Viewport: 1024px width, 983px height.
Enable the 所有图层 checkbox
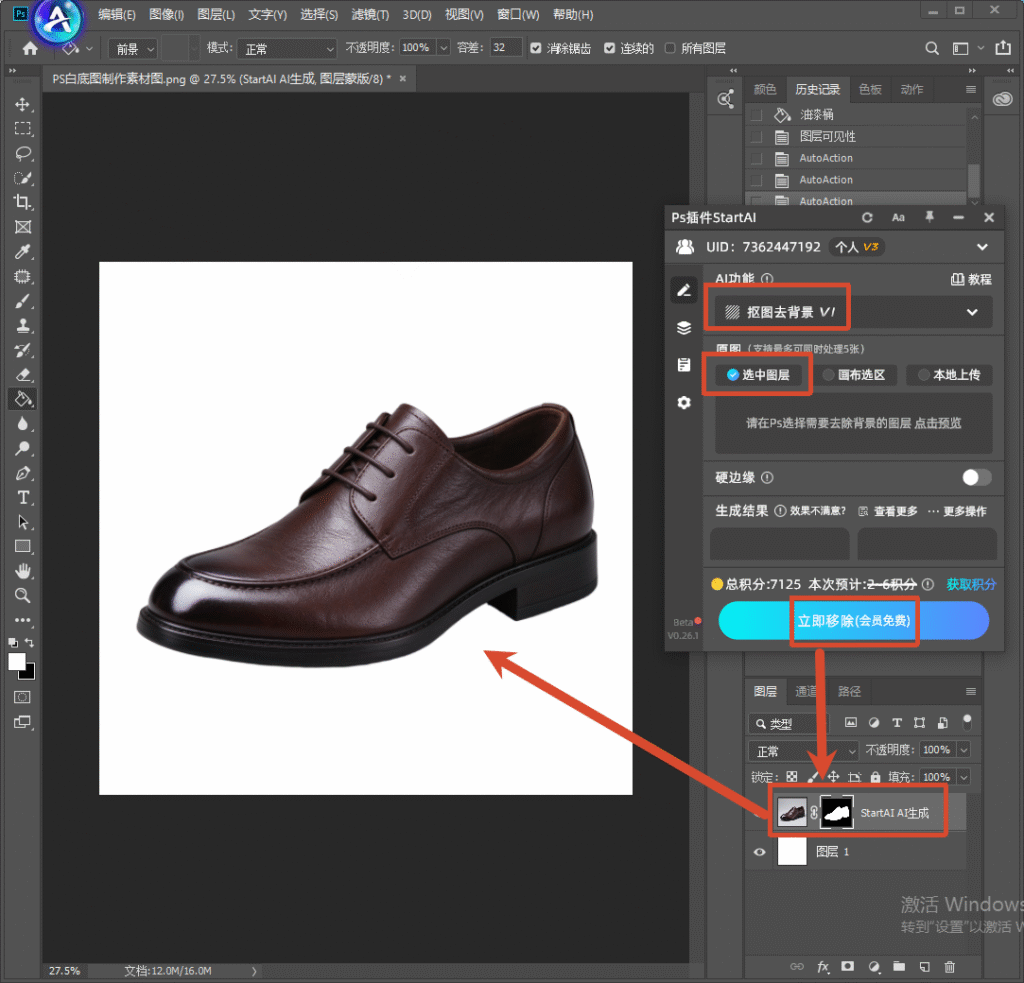(x=669, y=48)
